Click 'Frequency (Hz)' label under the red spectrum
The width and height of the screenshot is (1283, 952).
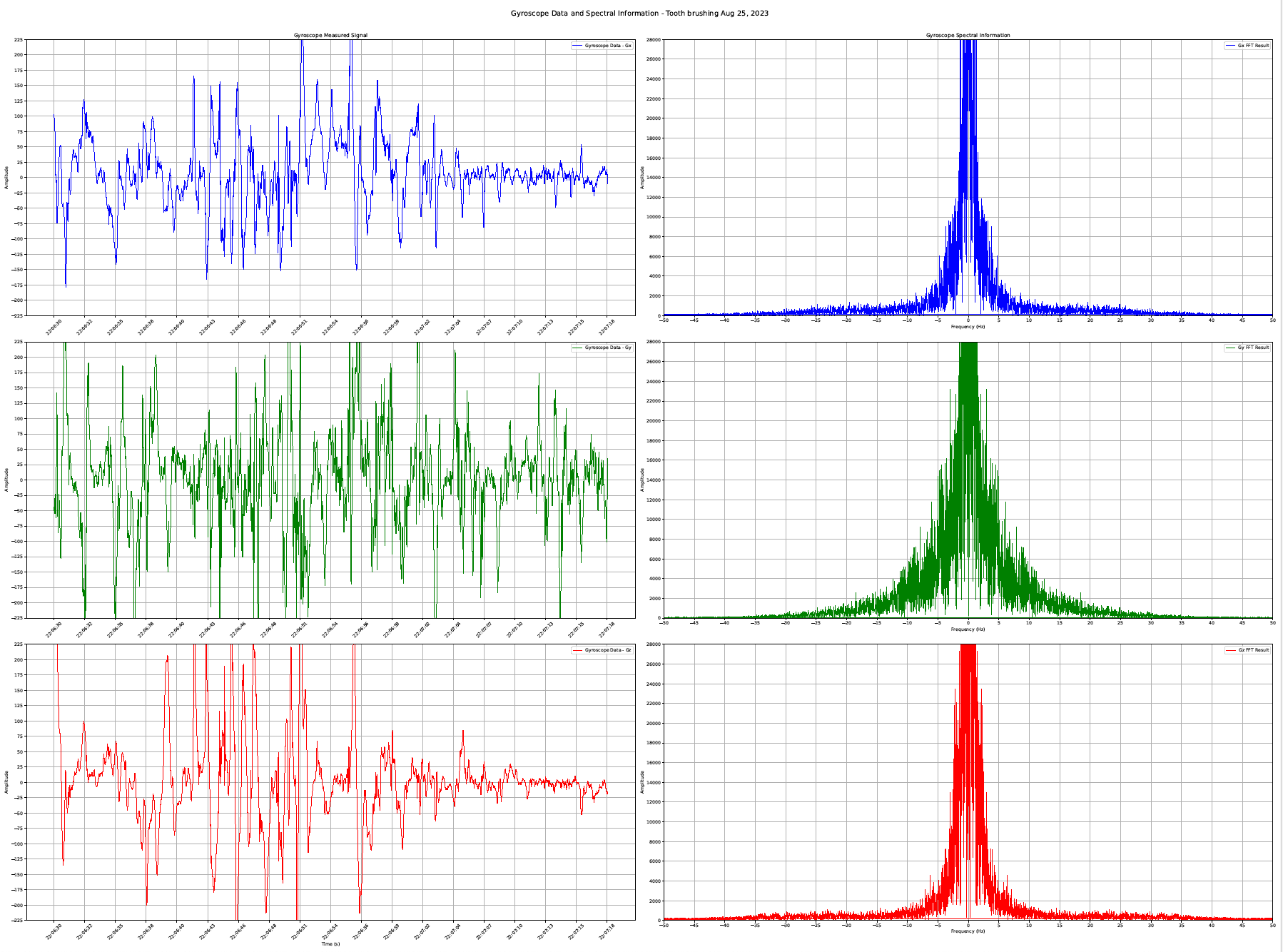(x=968, y=931)
